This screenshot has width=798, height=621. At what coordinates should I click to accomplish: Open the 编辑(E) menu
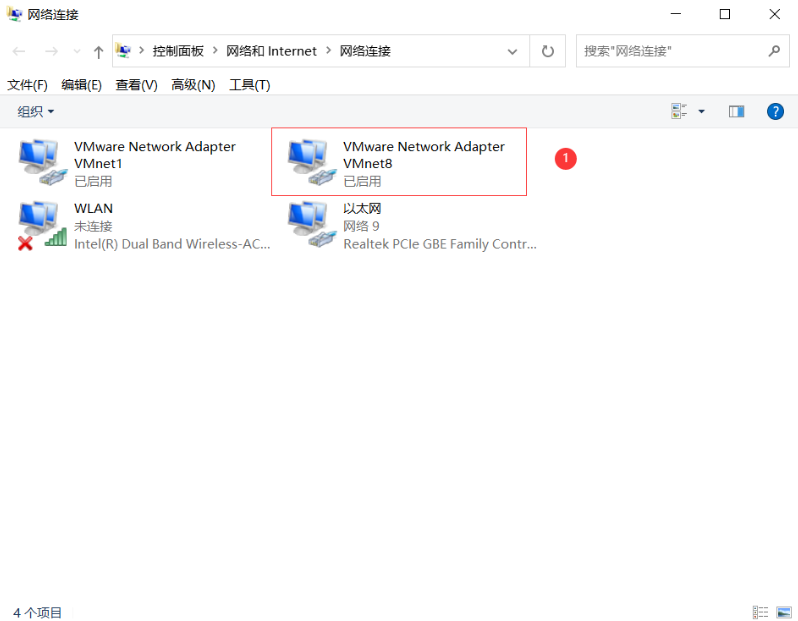(x=81, y=85)
